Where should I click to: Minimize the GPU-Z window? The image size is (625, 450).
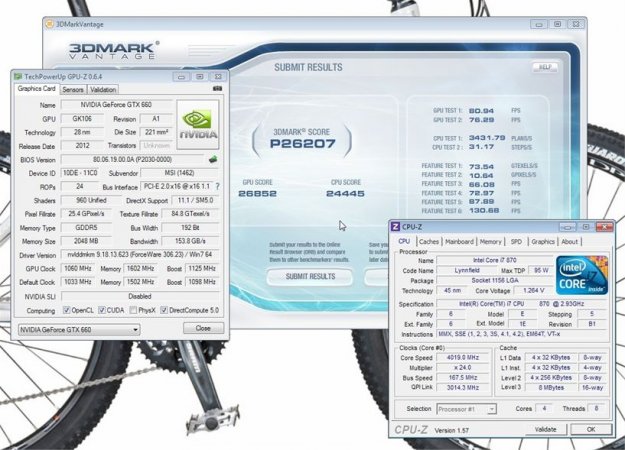tap(181, 76)
